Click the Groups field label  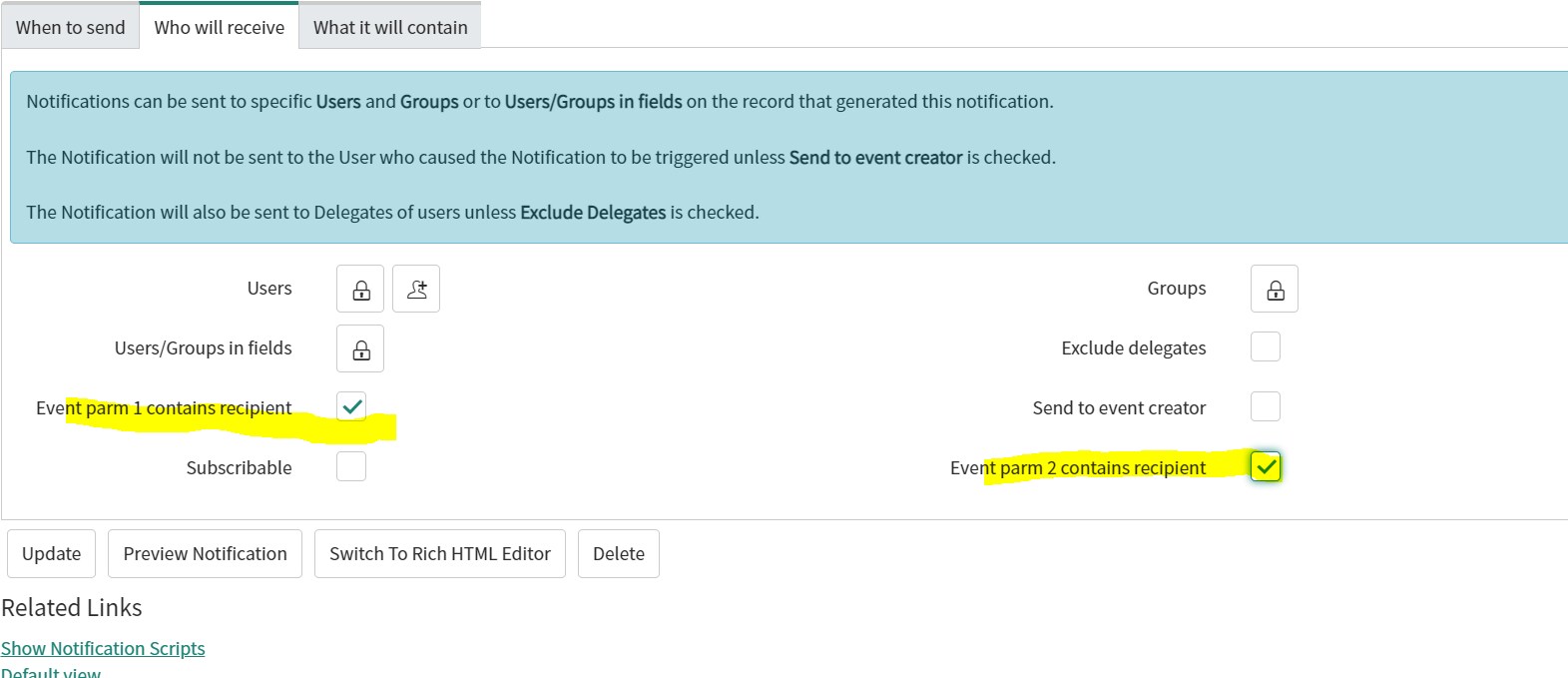click(1176, 289)
